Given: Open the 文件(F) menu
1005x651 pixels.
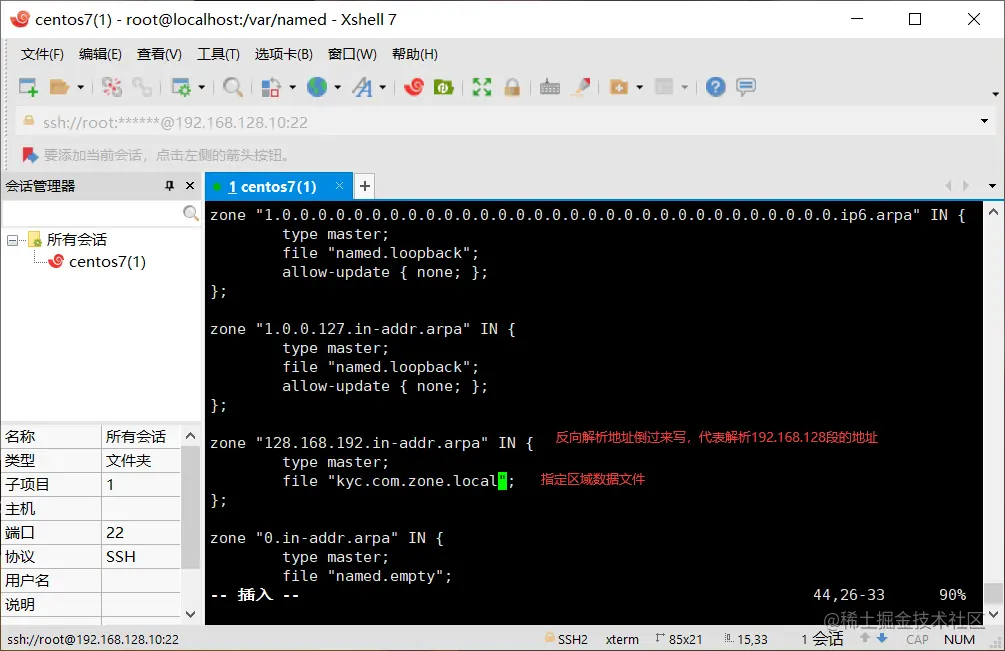Looking at the screenshot, I should 42,54.
